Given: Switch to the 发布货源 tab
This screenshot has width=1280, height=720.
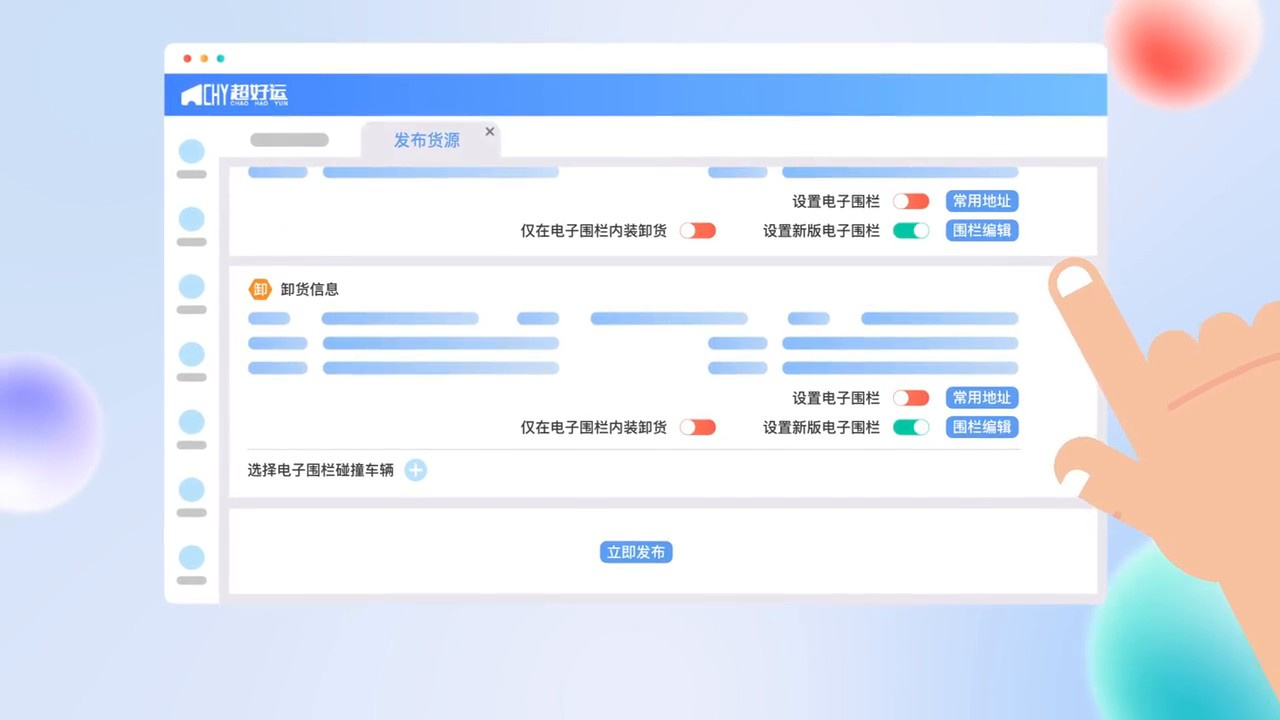Looking at the screenshot, I should click(x=426, y=140).
